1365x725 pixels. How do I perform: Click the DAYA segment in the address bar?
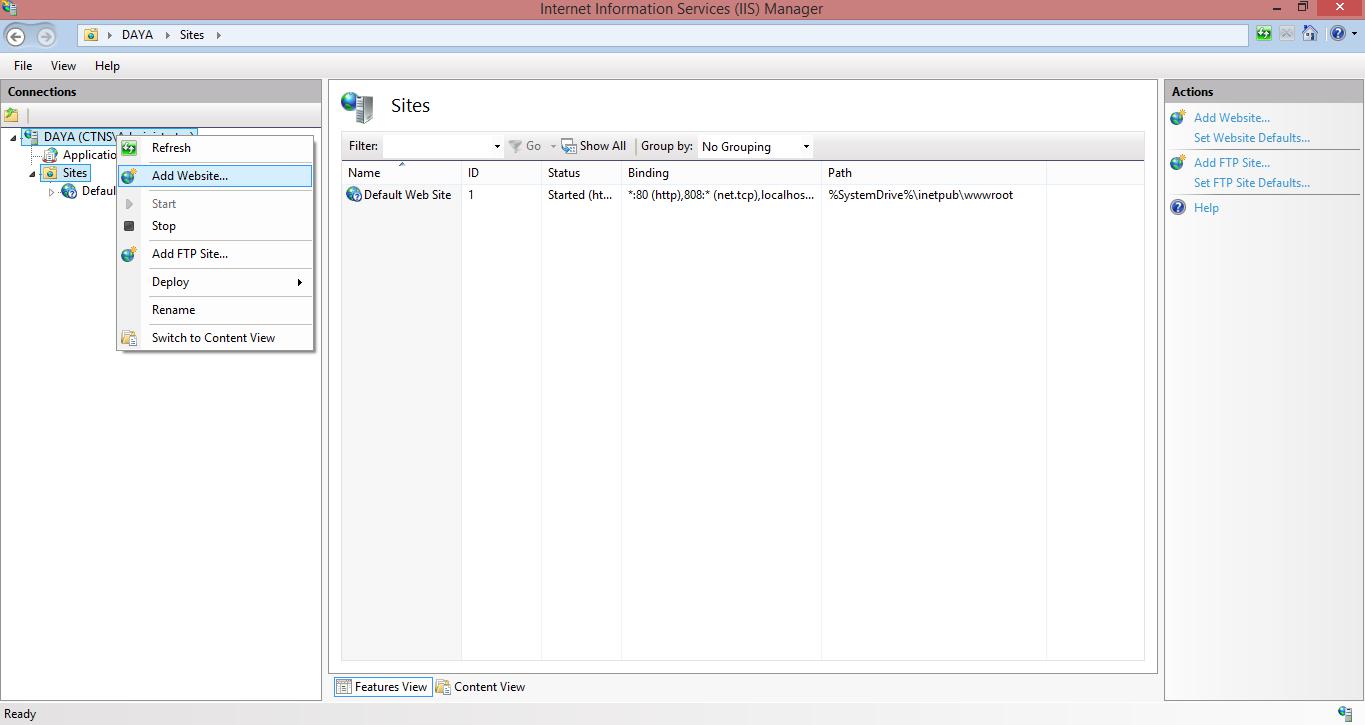click(x=137, y=35)
